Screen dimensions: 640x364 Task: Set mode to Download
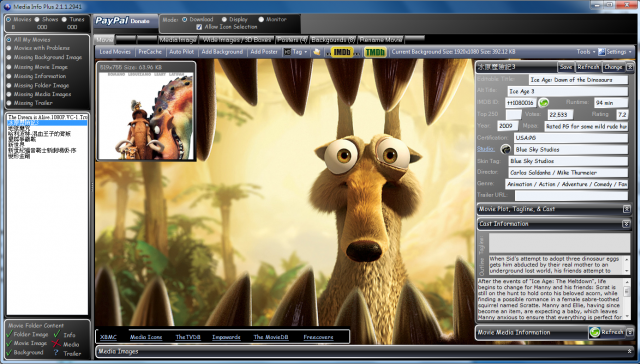pos(184,19)
